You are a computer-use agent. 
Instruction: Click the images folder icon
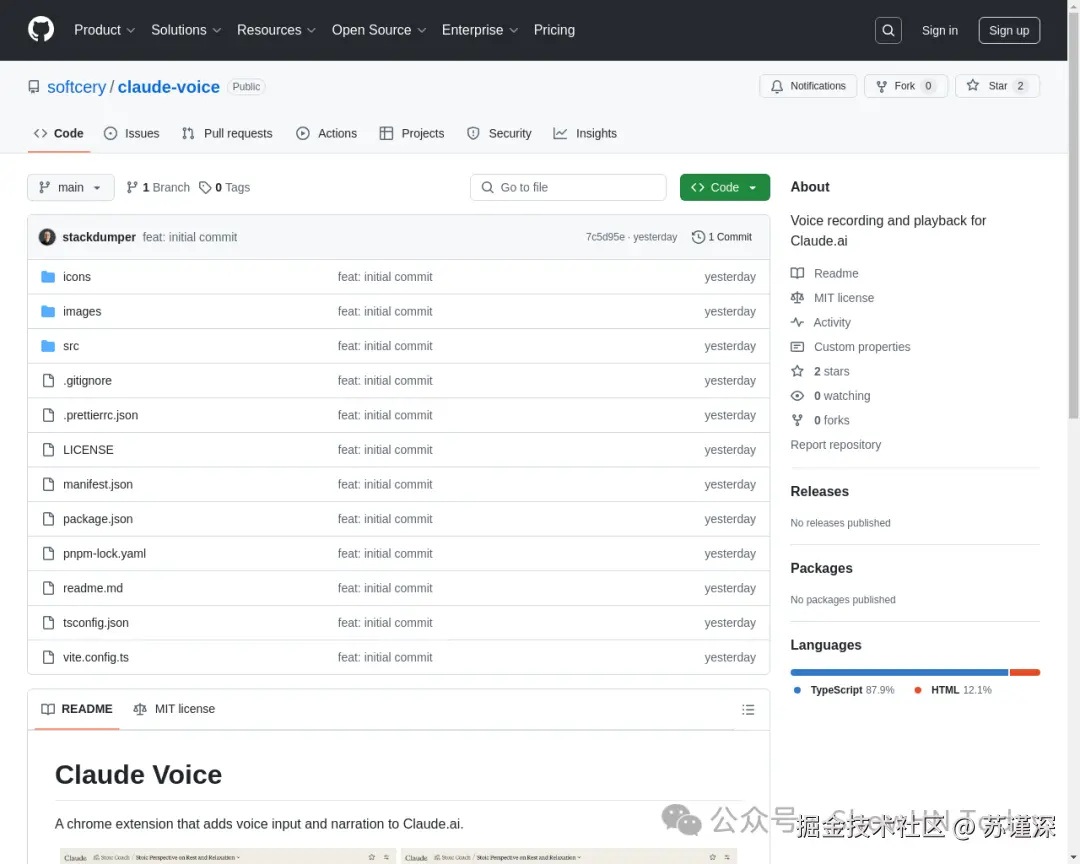(48, 311)
